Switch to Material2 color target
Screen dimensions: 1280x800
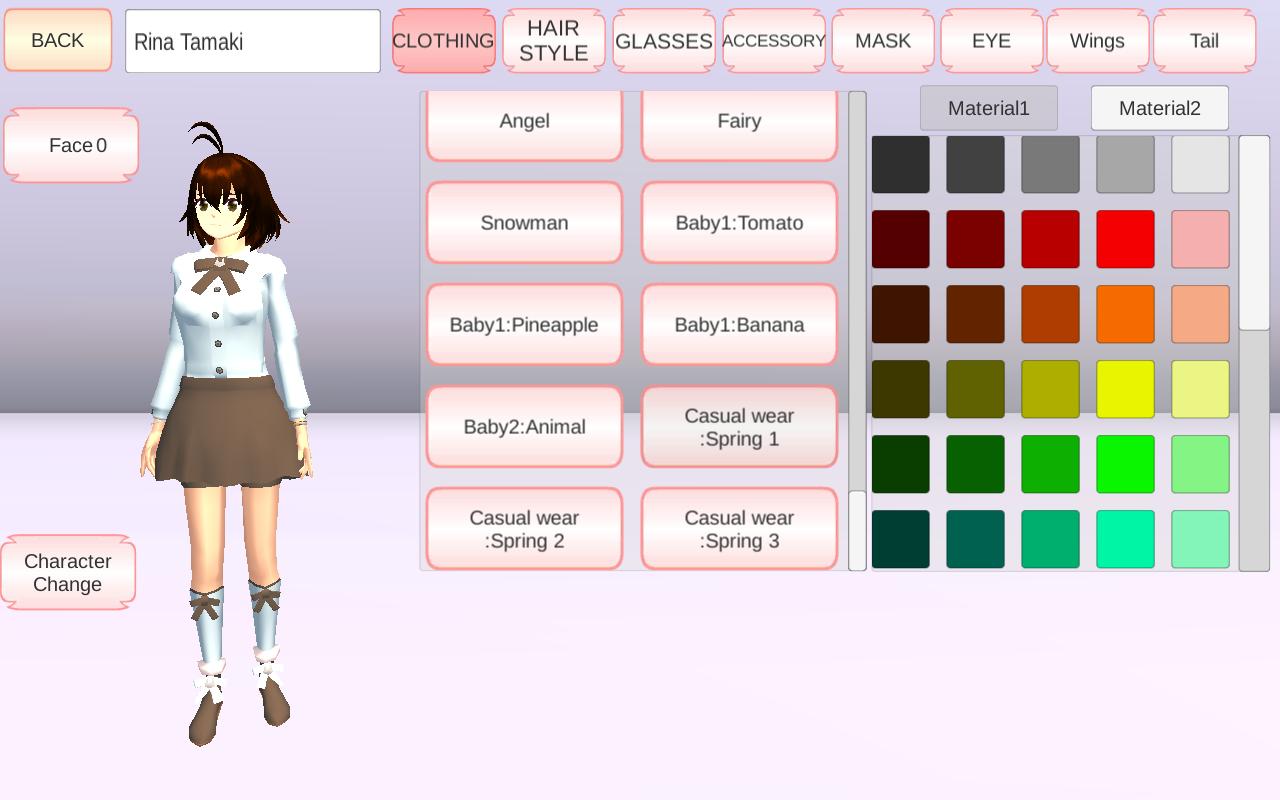(x=1159, y=108)
